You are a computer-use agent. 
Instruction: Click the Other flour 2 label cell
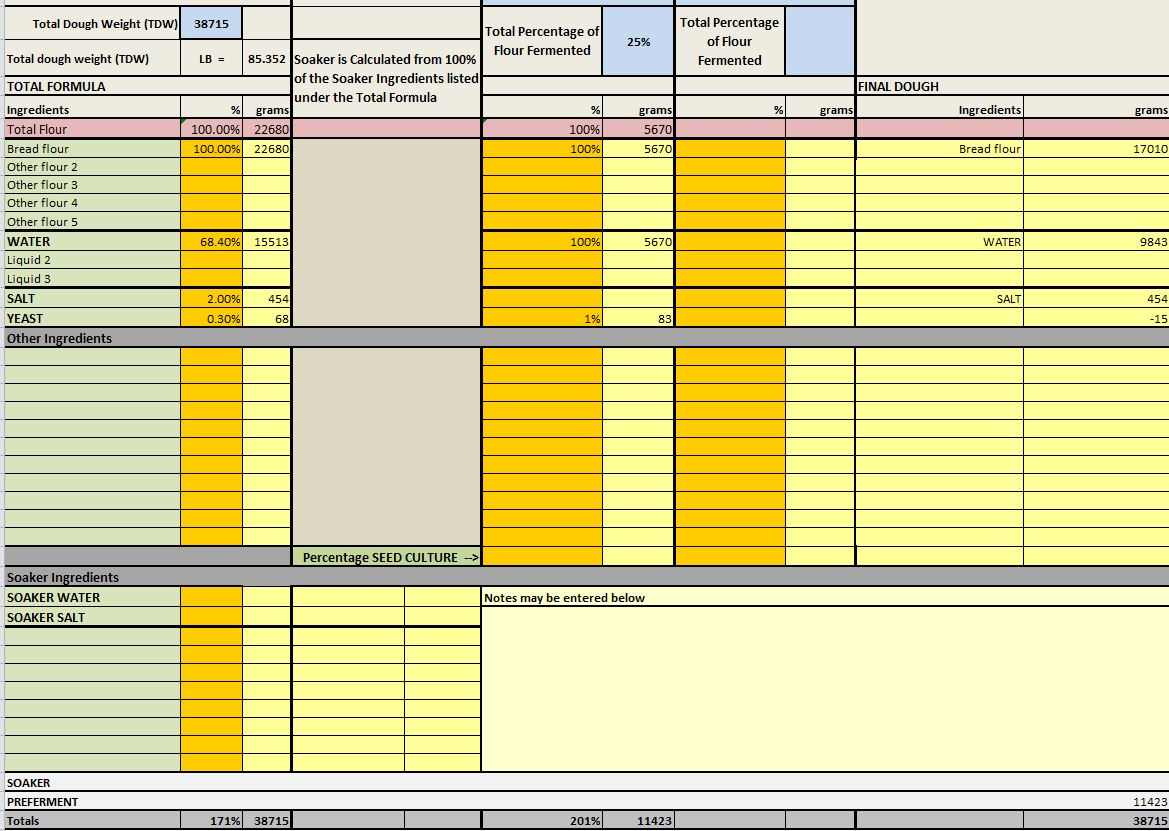92,167
